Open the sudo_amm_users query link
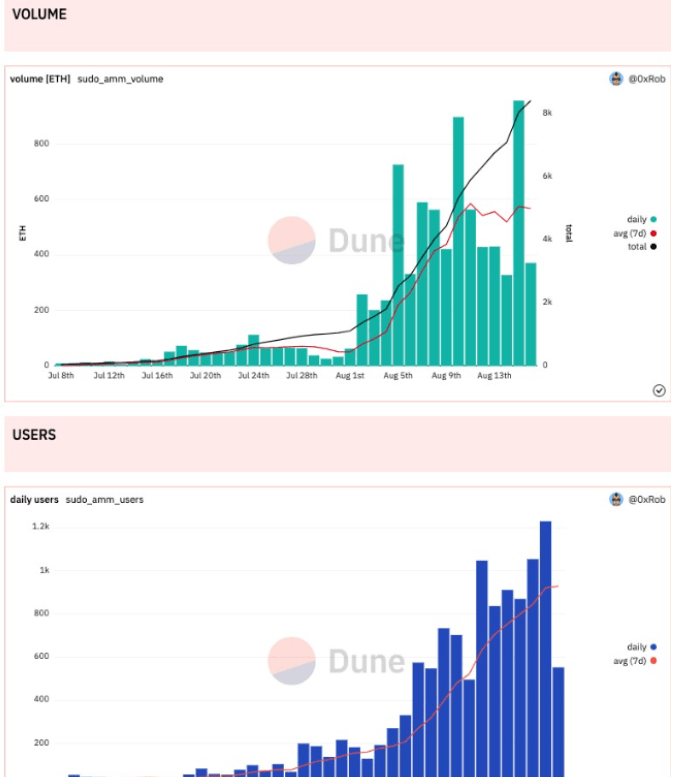Image resolution: width=689 pixels, height=777 pixels. [x=104, y=499]
